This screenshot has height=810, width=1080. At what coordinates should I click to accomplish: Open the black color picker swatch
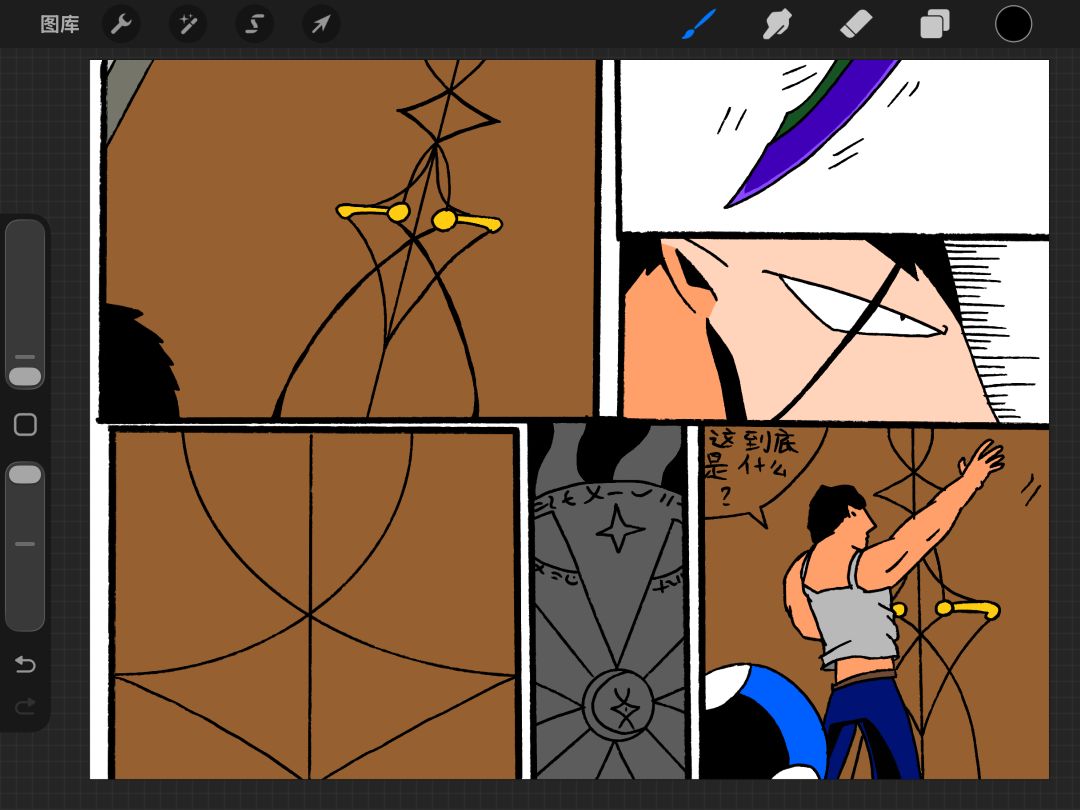pyautogui.click(x=1013, y=24)
